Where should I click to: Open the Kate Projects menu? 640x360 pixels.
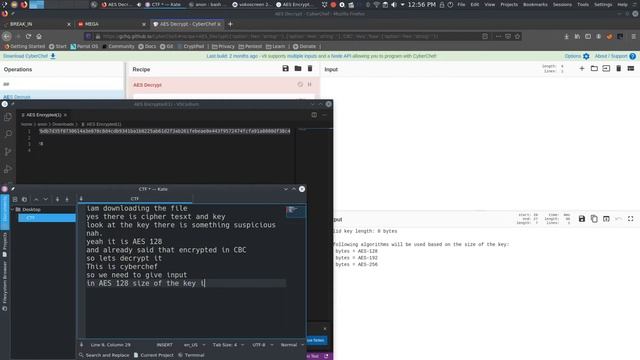pos(509,4)
